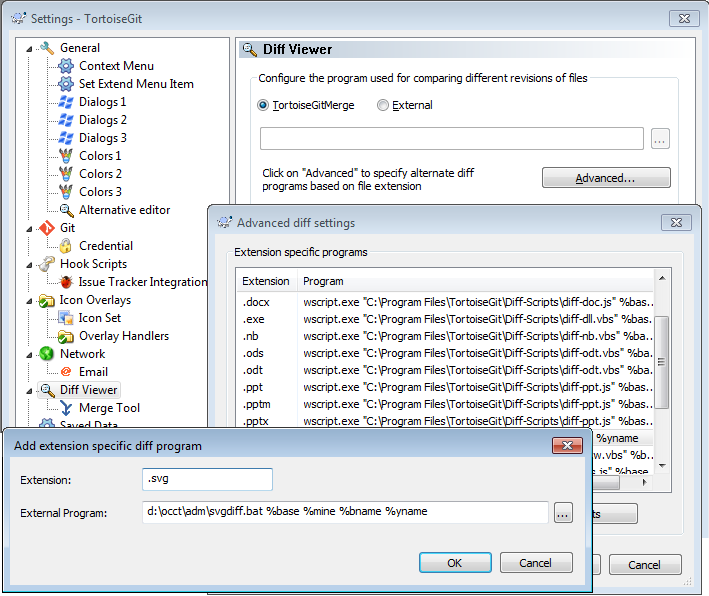Open Credential settings page
709x596 pixels.
pyautogui.click(x=106, y=246)
